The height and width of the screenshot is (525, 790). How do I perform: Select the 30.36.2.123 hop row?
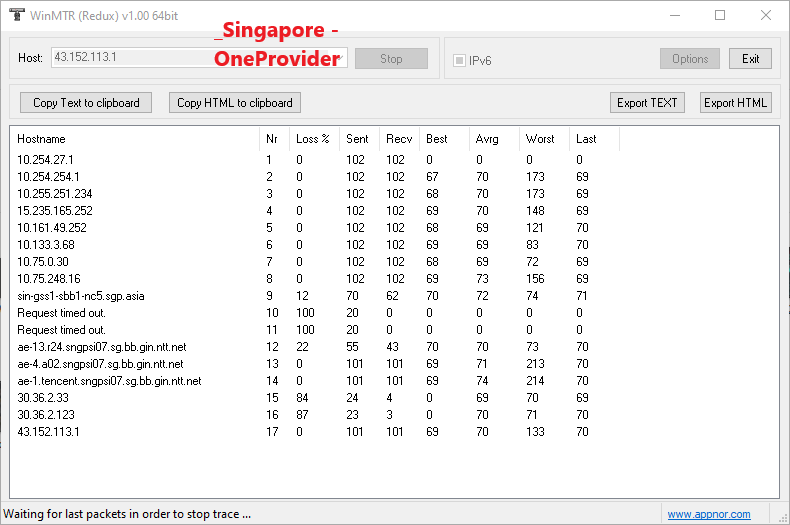pos(315,415)
